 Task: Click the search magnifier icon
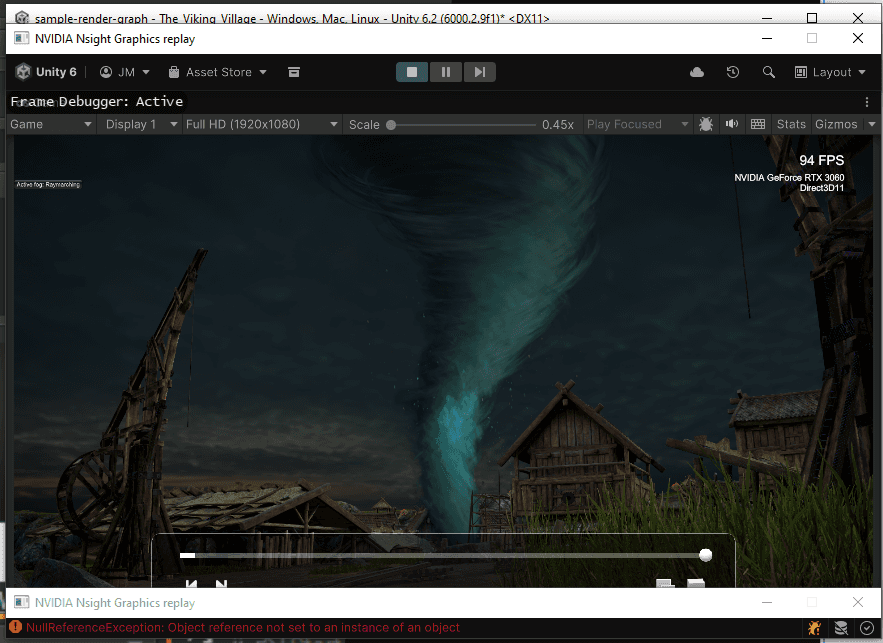[769, 72]
